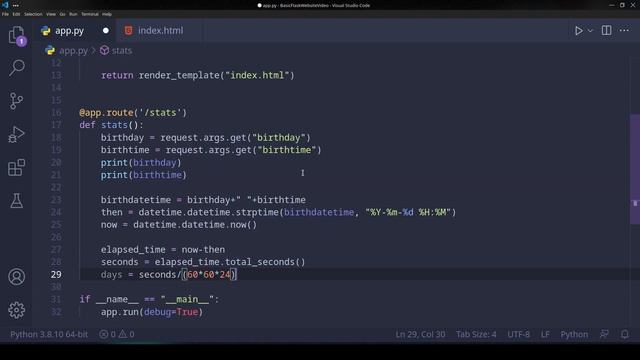Open the errors and warnings problems indicator
This screenshot has height=360, width=640.
pos(117,334)
